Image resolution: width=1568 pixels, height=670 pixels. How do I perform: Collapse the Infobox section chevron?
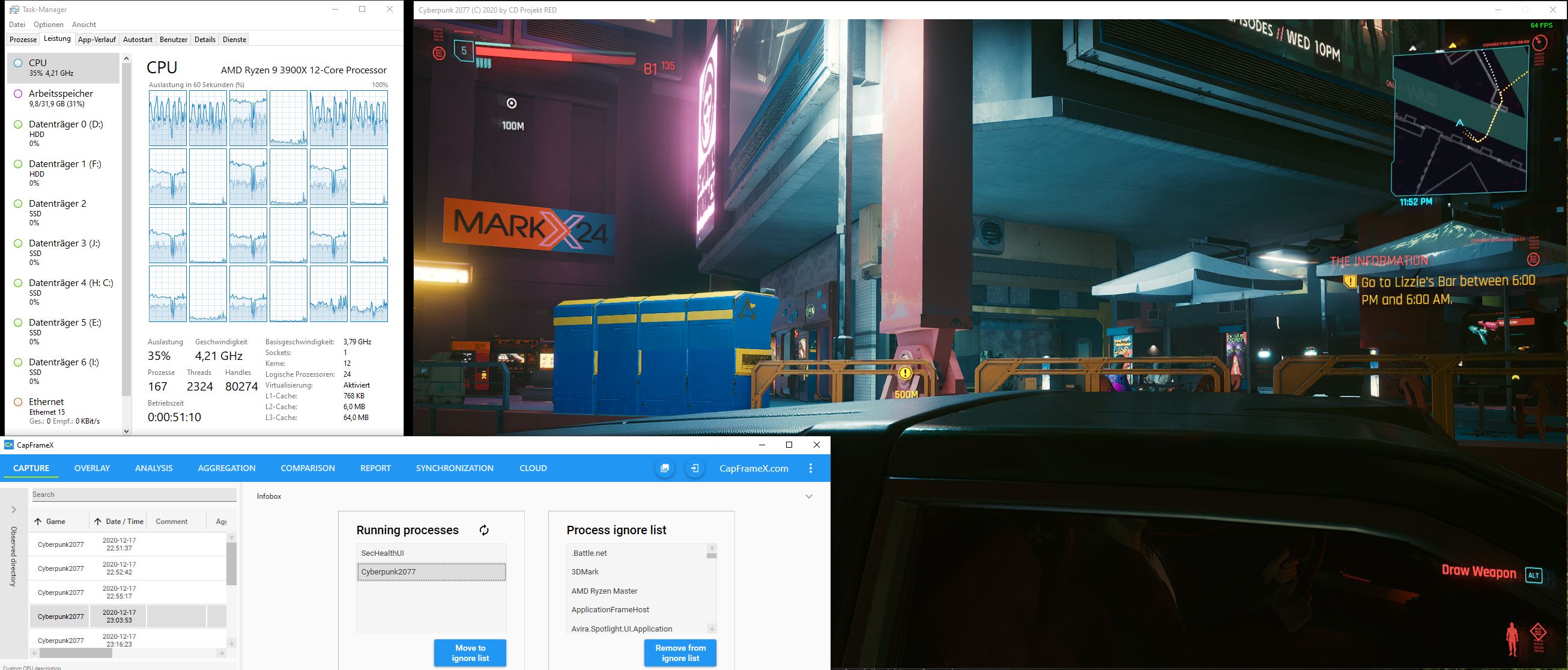[x=808, y=496]
